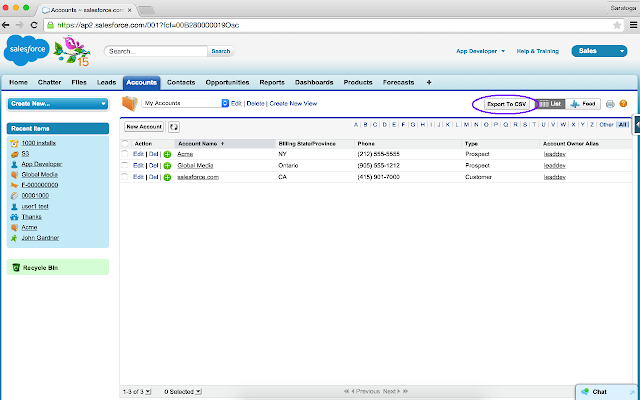This screenshot has height=400, width=640.
Task: Click green plus icon in Acme row
Action: pyautogui.click(x=167, y=154)
